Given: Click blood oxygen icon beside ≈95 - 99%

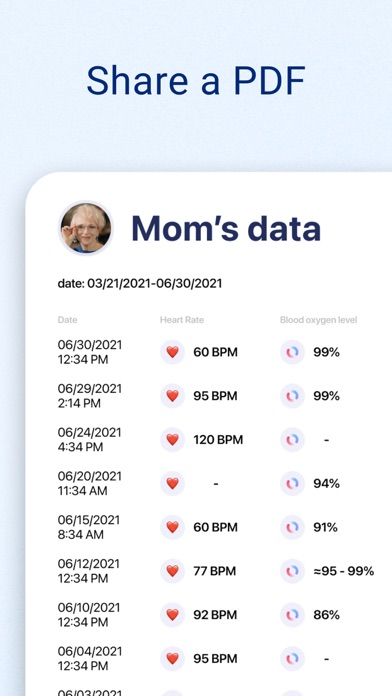Looking at the screenshot, I should [292, 571].
